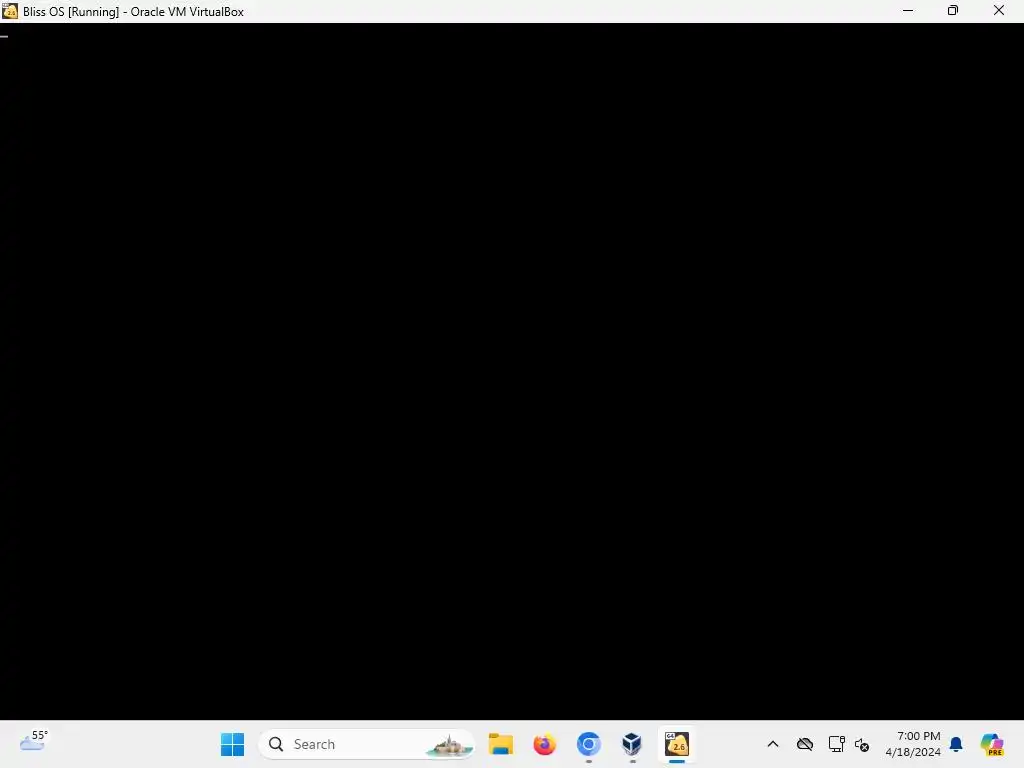Open the Windows Start menu
The image size is (1024, 768).
[232, 744]
